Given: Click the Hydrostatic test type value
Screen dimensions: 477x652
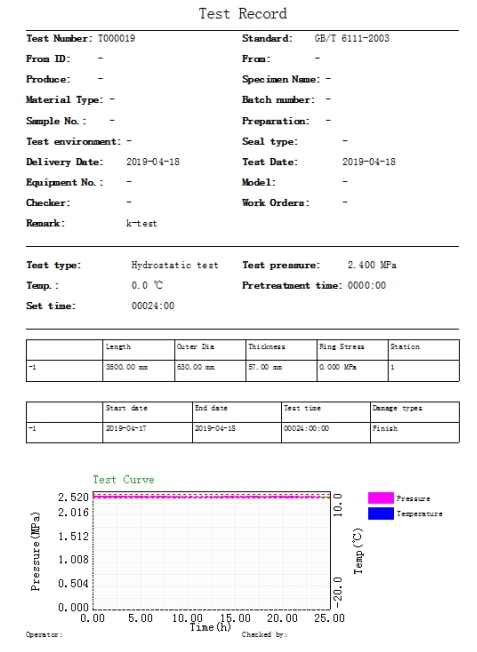Looking at the screenshot, I should (175, 265).
